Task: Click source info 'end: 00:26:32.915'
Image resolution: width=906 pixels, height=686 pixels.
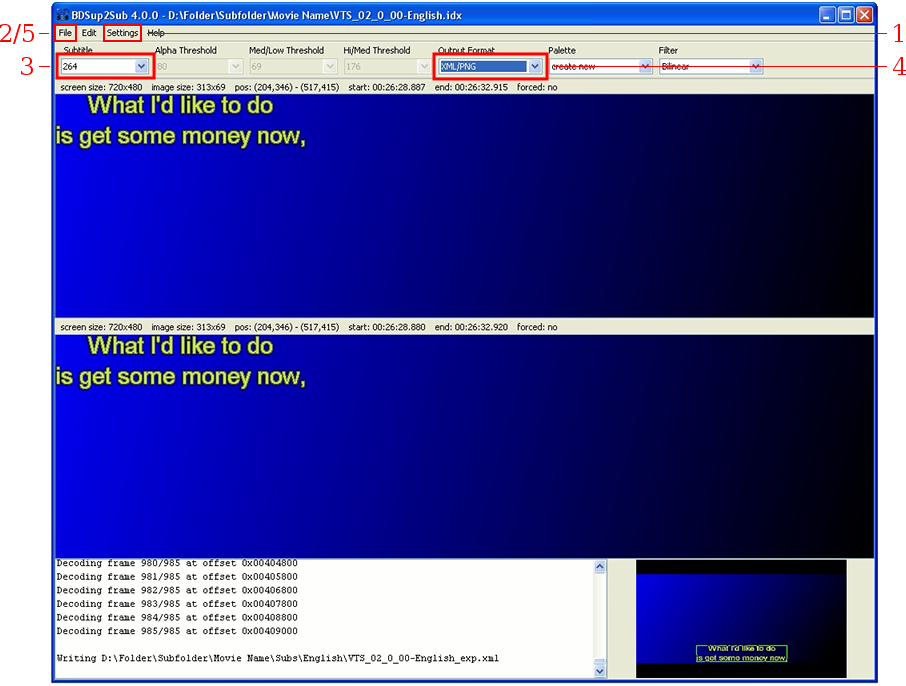Action: 471,87
